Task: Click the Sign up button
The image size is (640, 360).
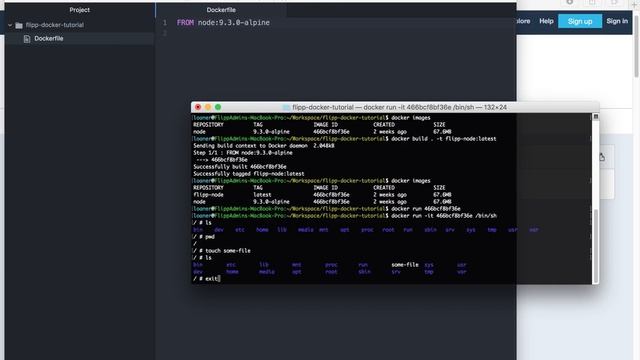Action: click(580, 21)
